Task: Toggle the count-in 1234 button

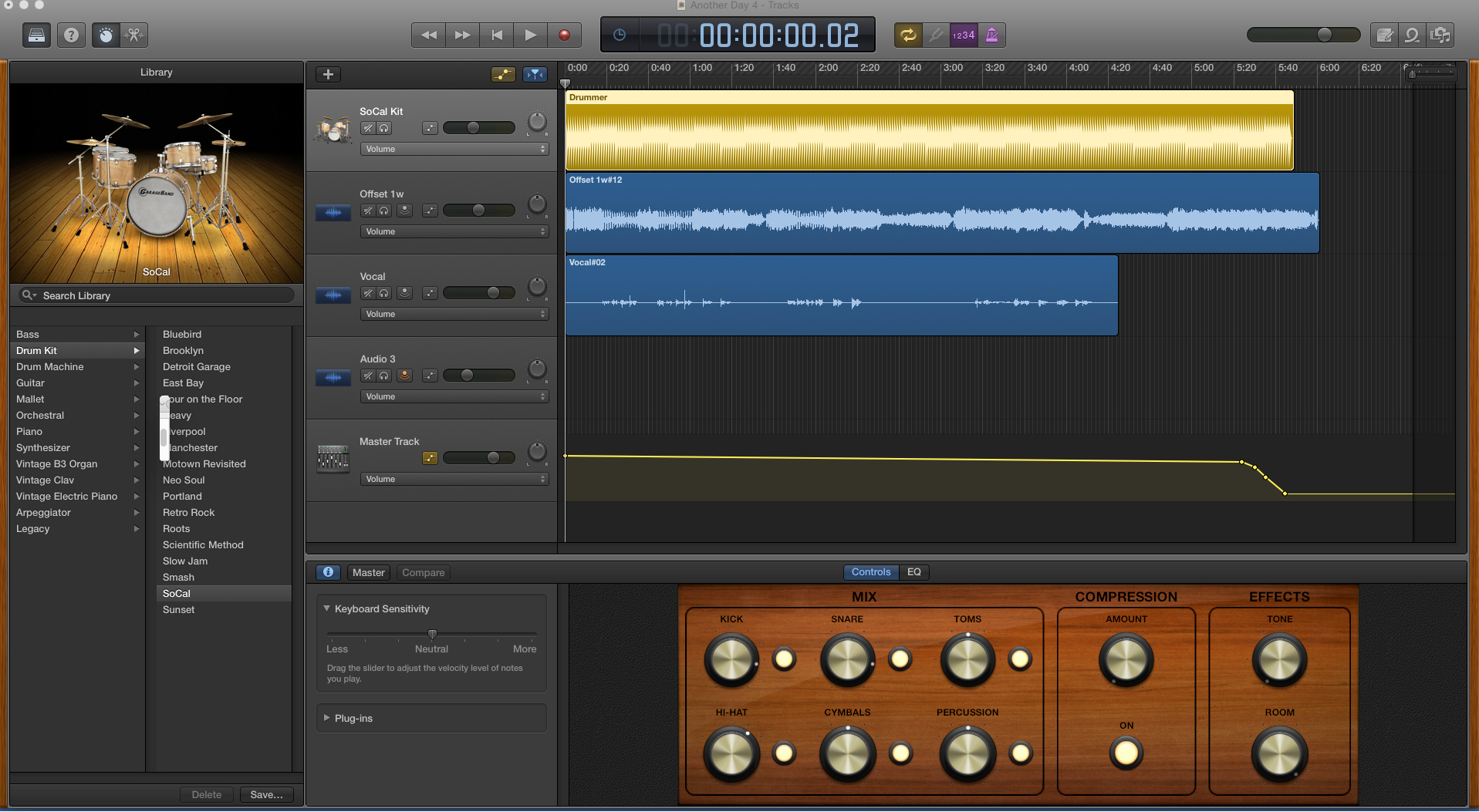Action: [964, 35]
